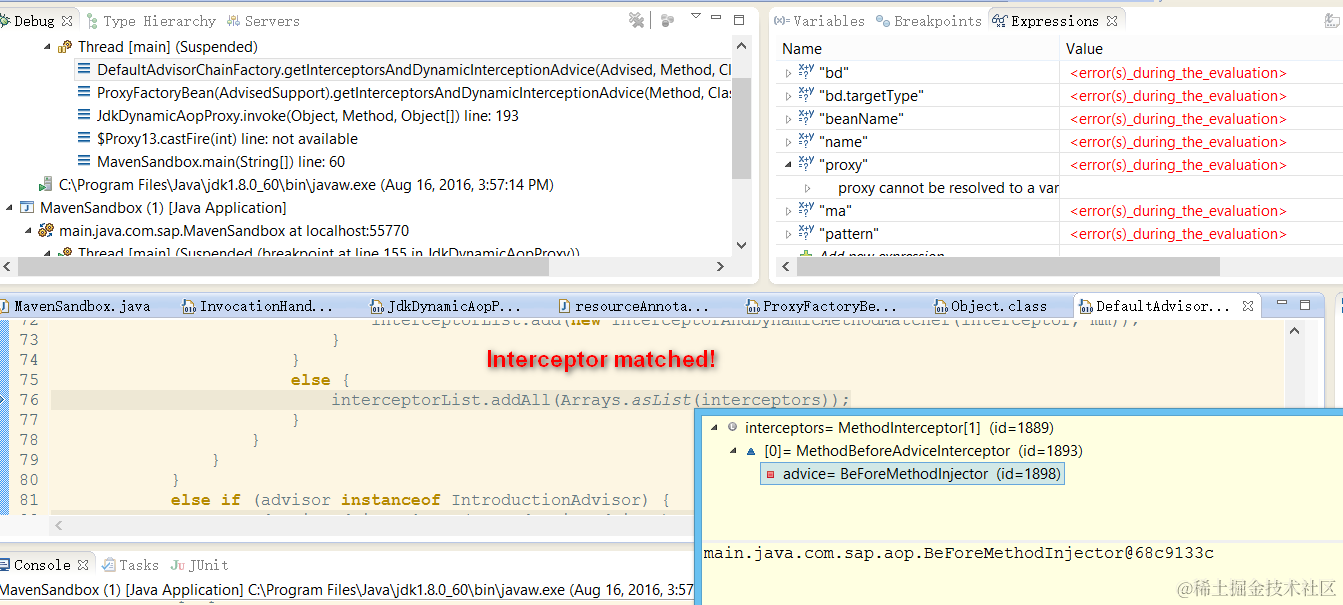
Task: Click line number 81 in editor
Action: click(x=29, y=500)
